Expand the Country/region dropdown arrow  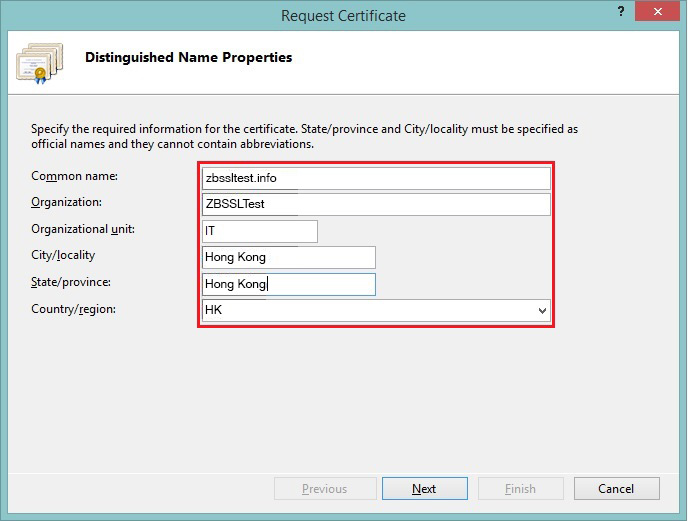pyautogui.click(x=542, y=311)
